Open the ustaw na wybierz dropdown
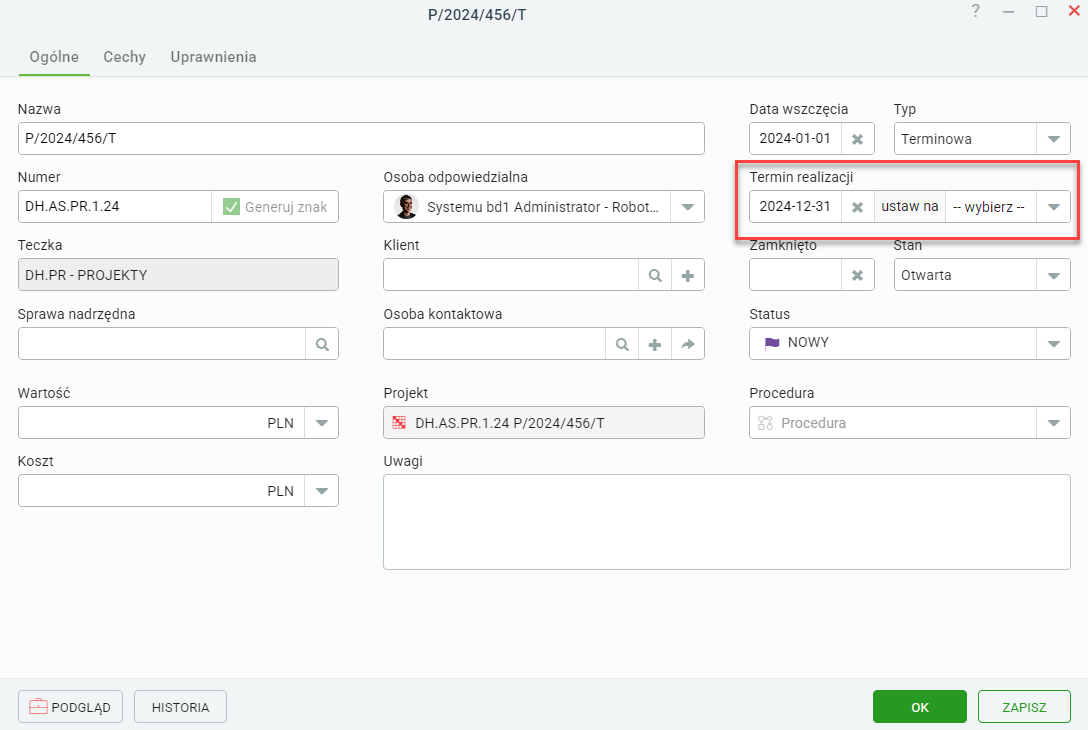Screen dimensions: 1088x730 click(x=1053, y=207)
